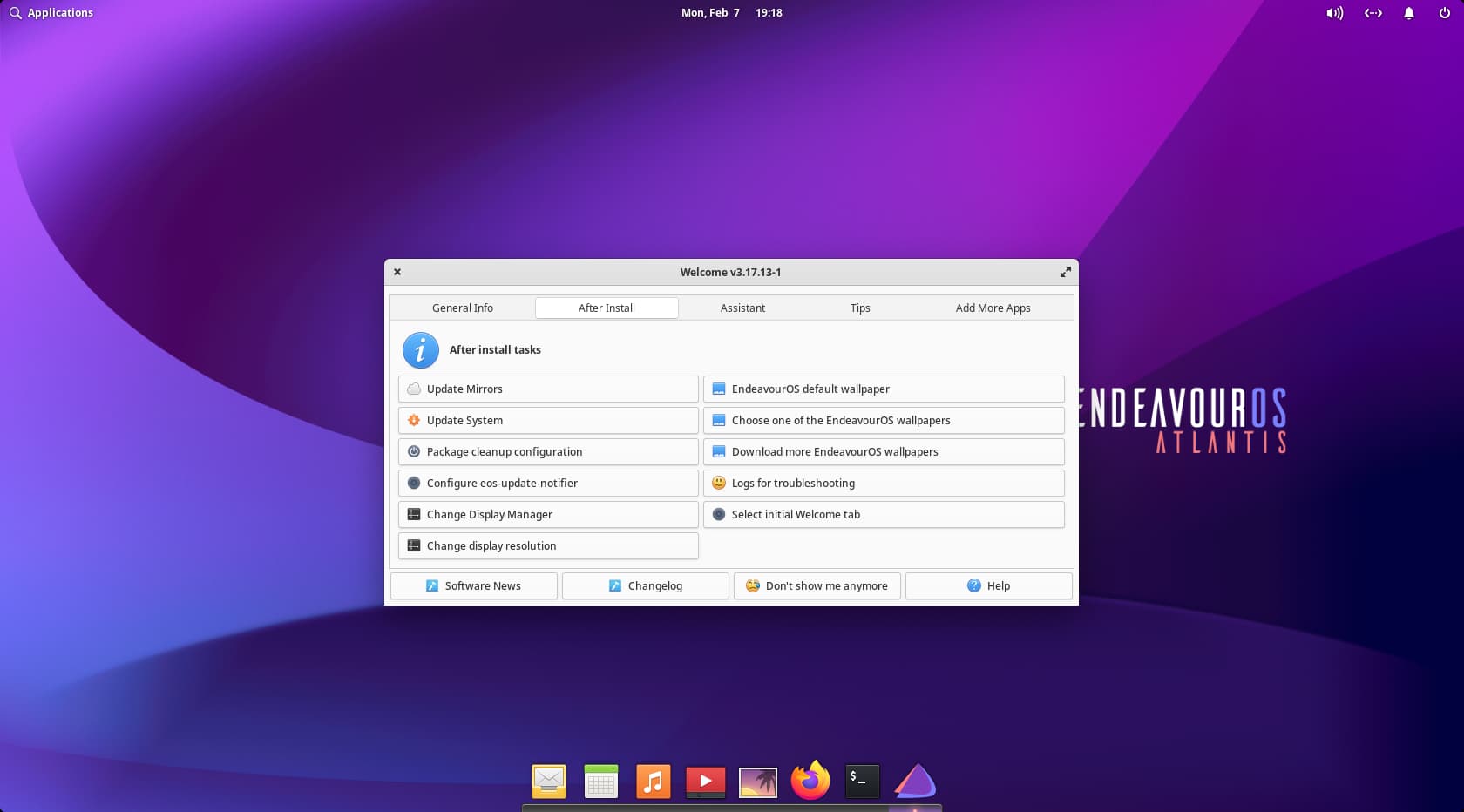Image resolution: width=1464 pixels, height=812 pixels.
Task: Click Don't show me anymore
Action: pyautogui.click(x=817, y=586)
